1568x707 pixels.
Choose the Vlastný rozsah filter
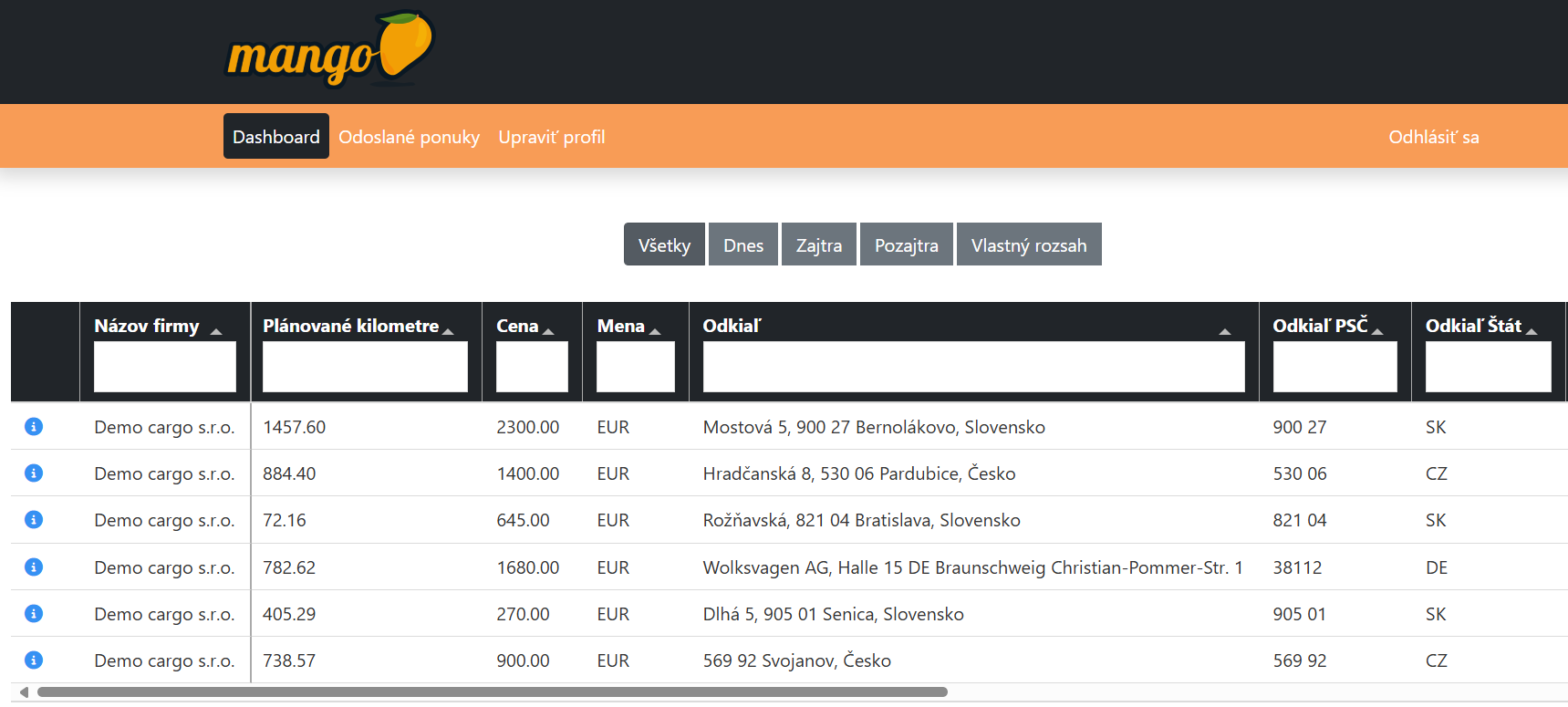(x=1028, y=245)
